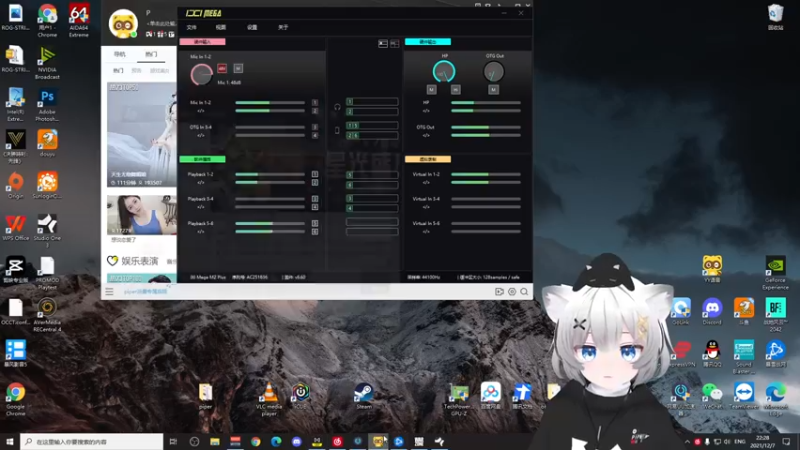The height and width of the screenshot is (450, 800).
Task: Click the settings icon in YY bottom bar
Action: click(x=512, y=291)
